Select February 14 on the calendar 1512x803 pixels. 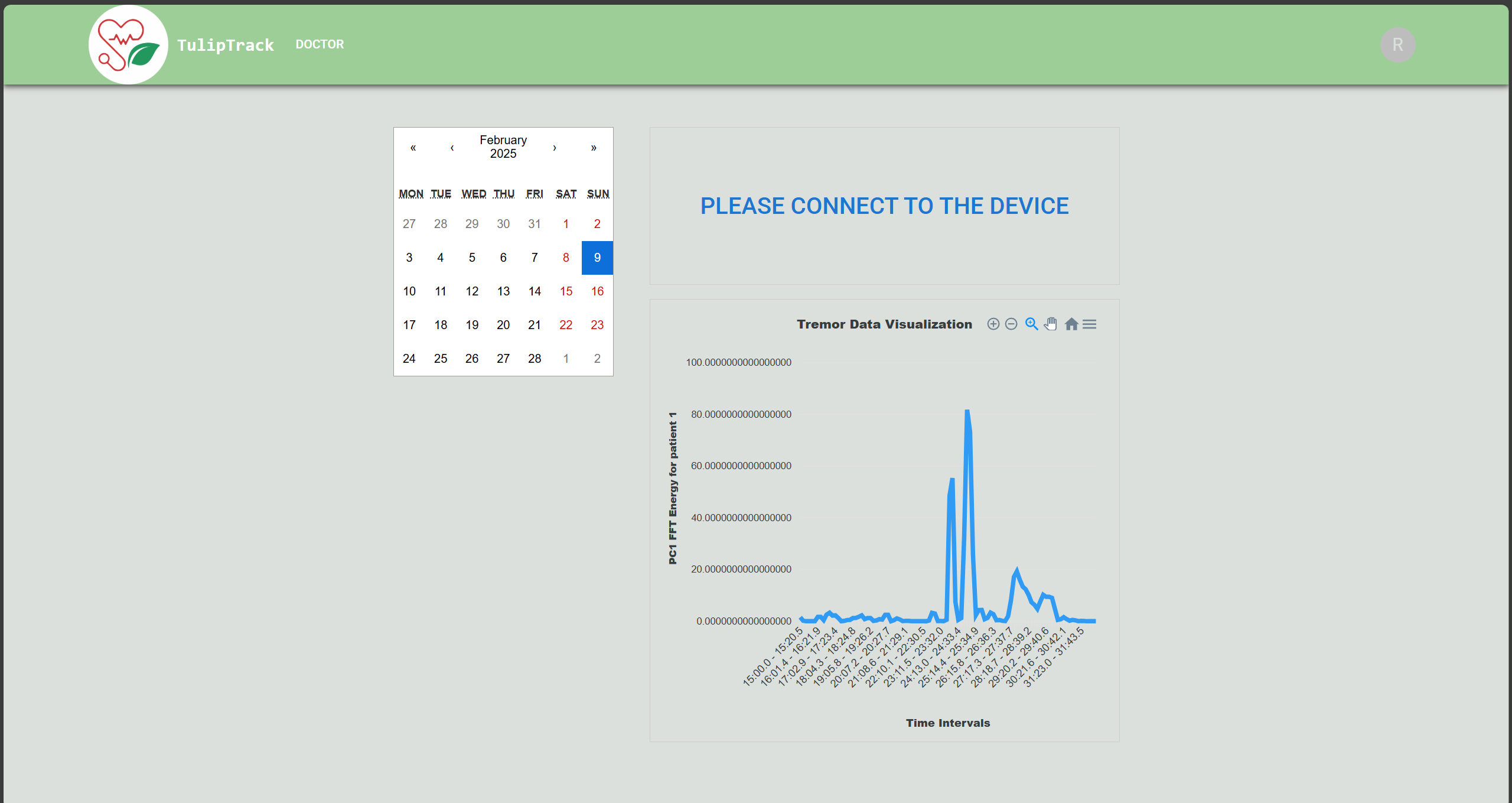535,291
